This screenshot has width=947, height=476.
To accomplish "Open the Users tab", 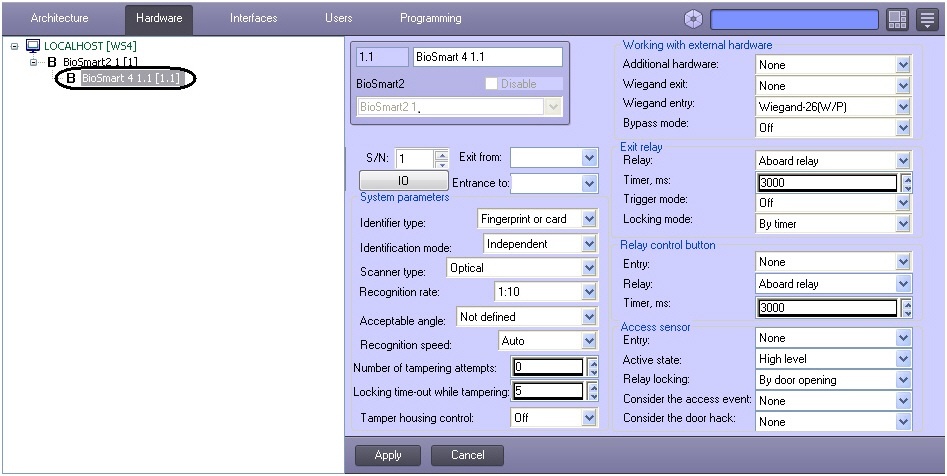I will click(338, 18).
